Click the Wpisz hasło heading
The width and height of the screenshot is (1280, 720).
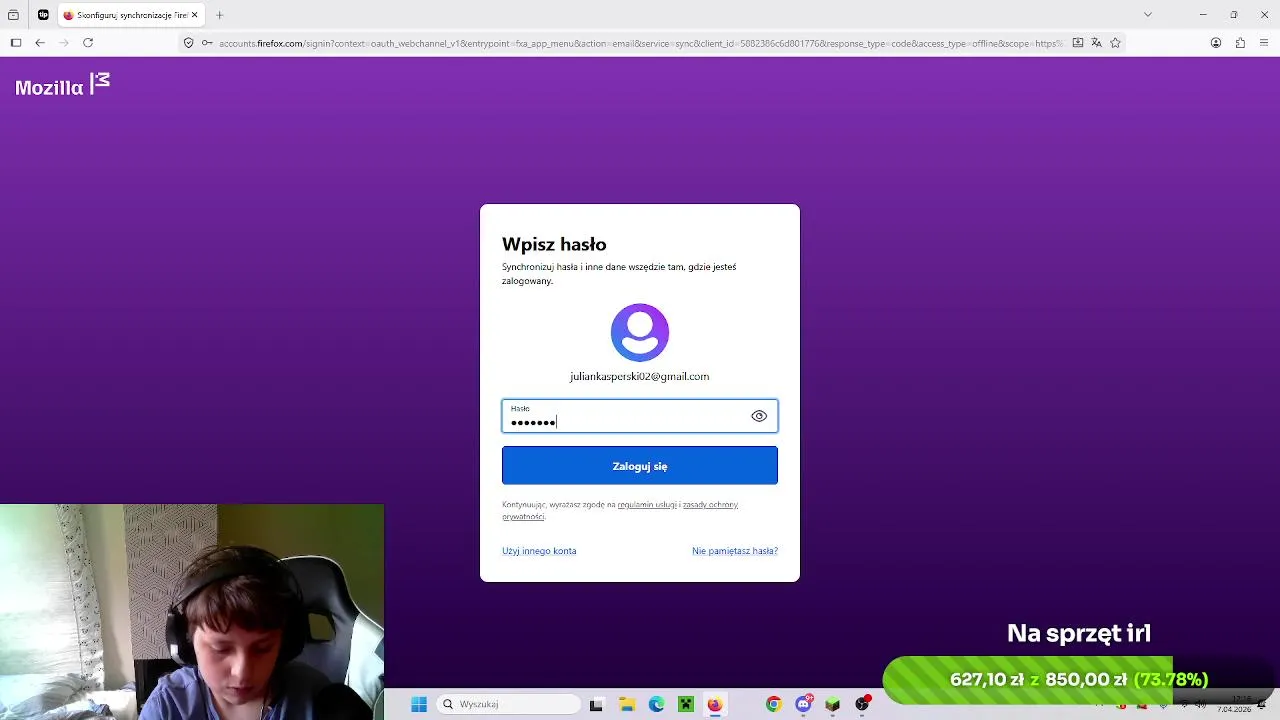pyautogui.click(x=554, y=245)
